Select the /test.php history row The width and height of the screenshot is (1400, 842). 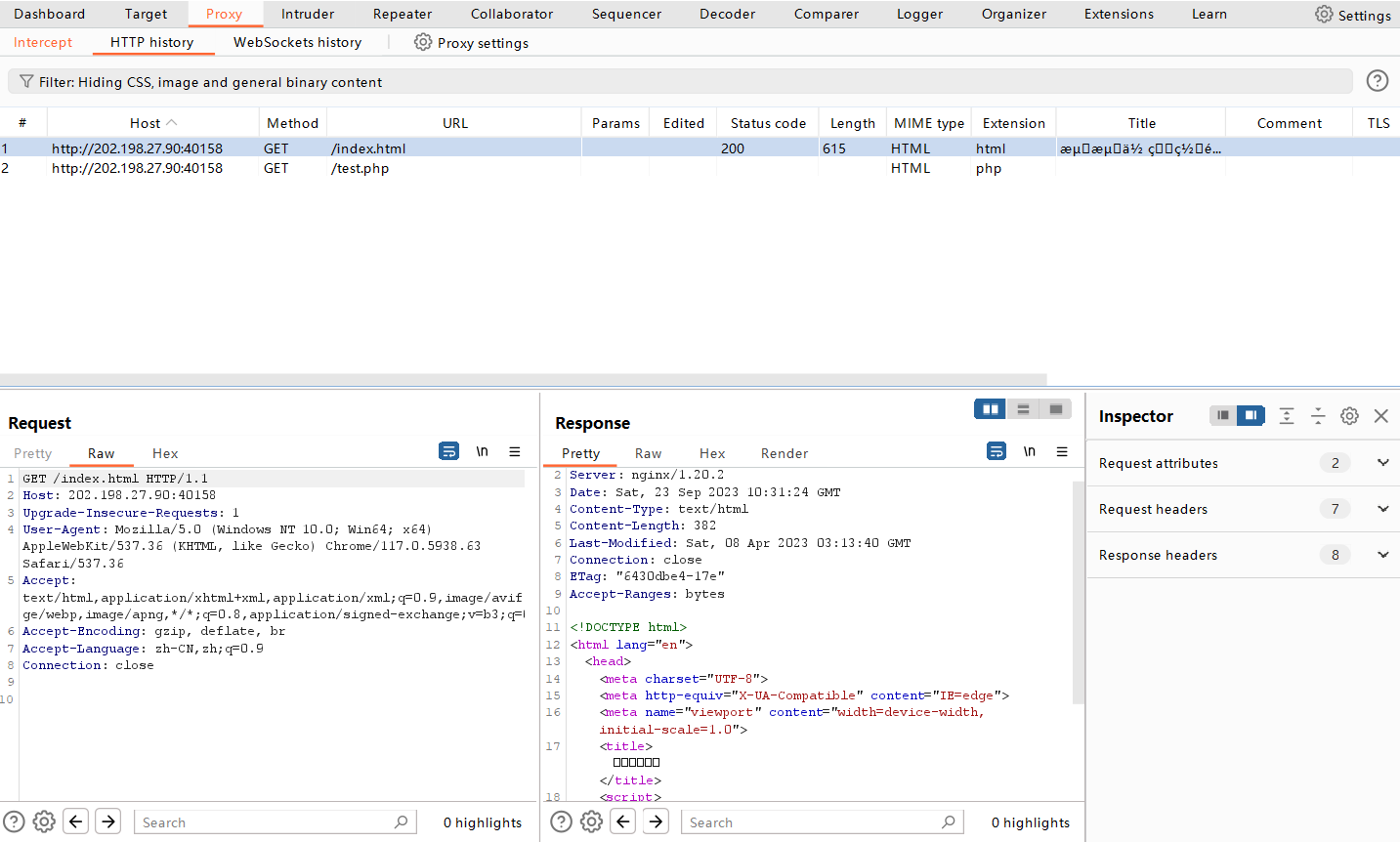click(x=700, y=168)
